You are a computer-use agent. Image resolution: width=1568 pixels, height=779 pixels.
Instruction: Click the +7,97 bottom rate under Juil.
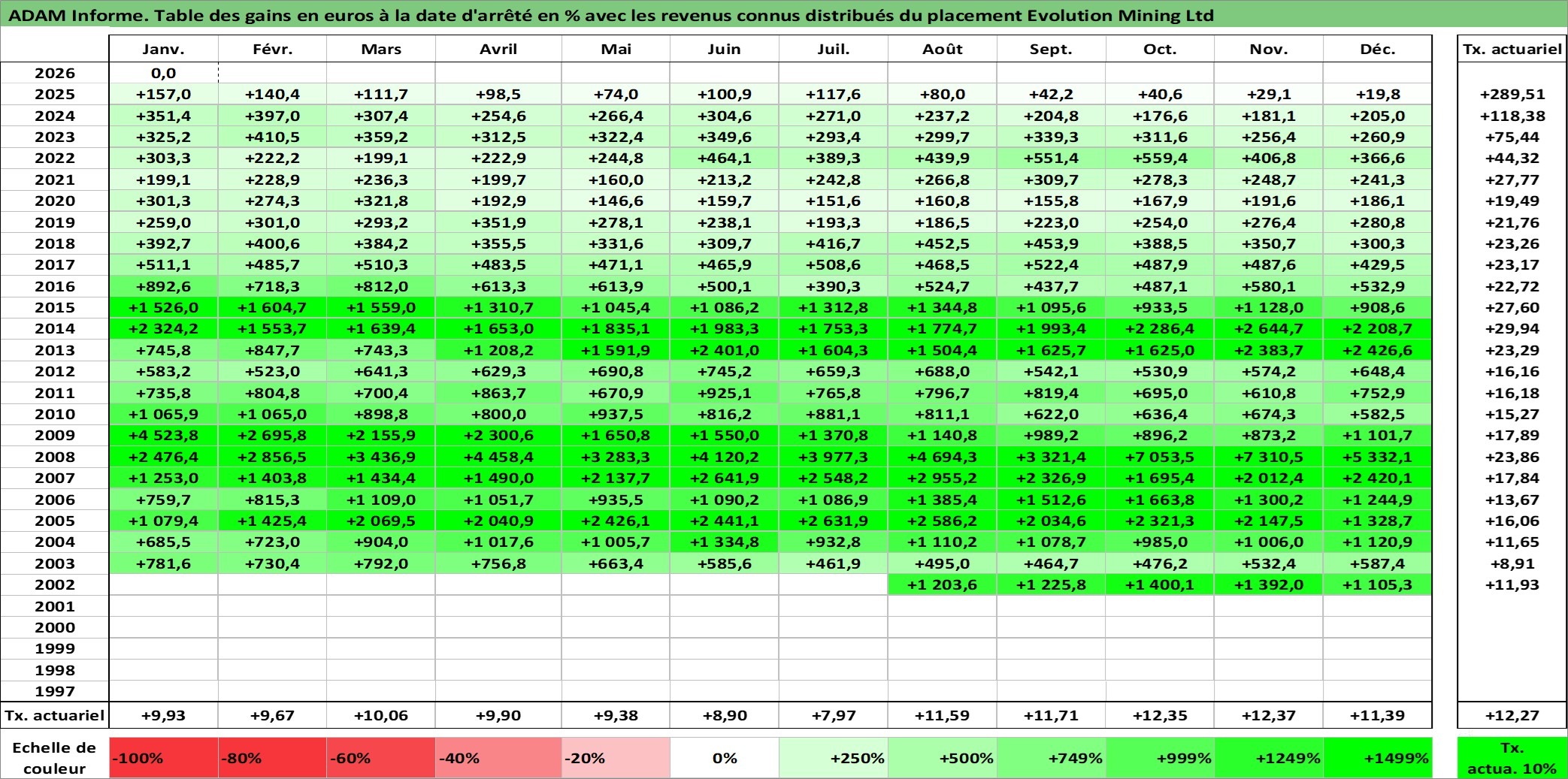click(834, 715)
